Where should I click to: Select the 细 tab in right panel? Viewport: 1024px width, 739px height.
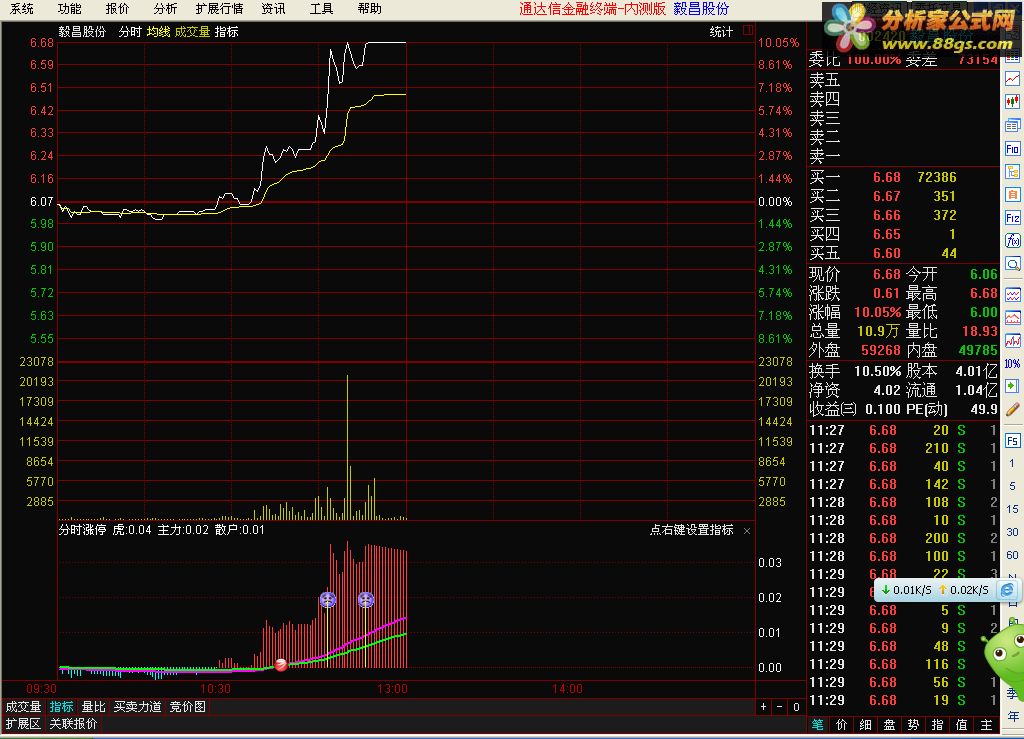[x=865, y=725]
